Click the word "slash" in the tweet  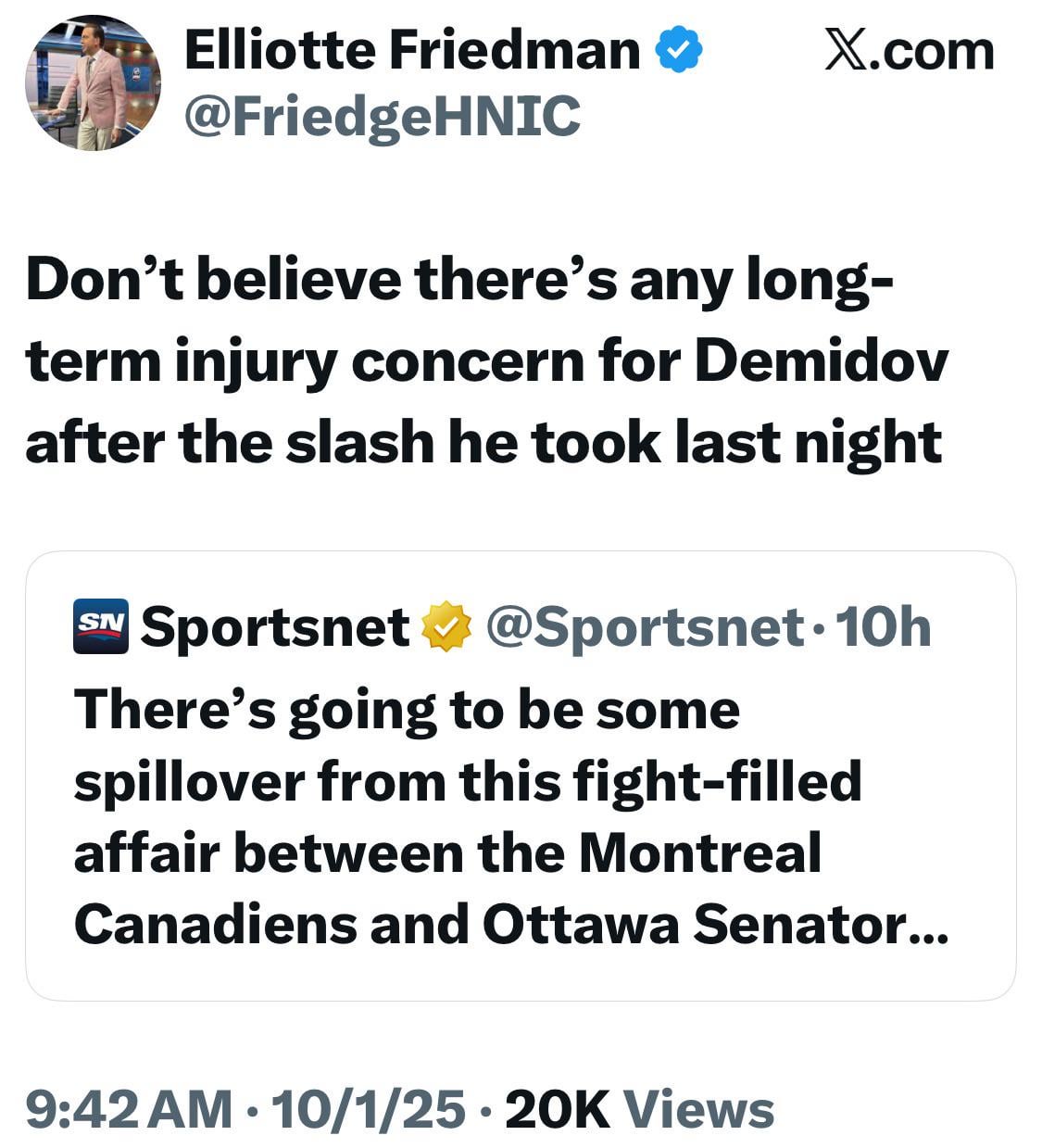[359, 442]
